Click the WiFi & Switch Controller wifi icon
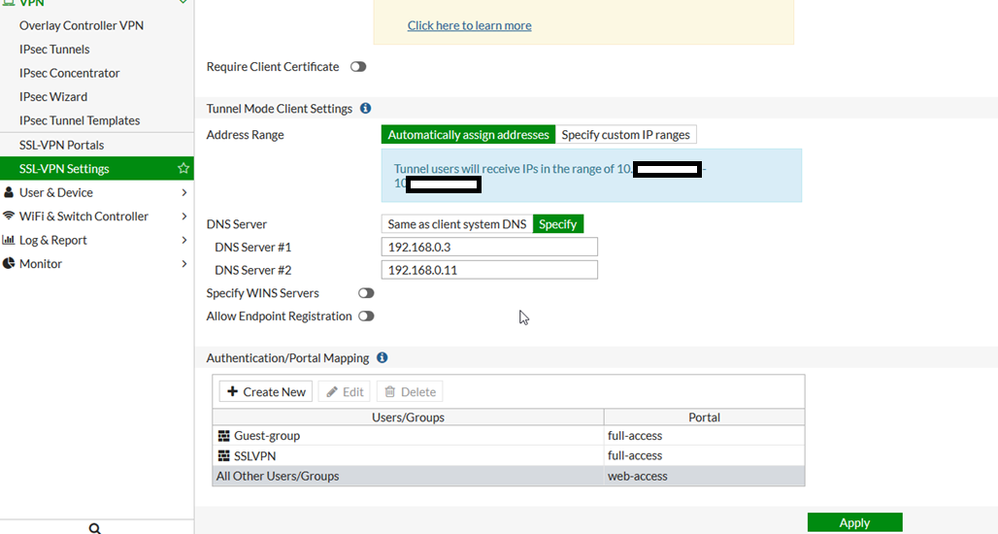Screen dimensions: 998x534 point(8,216)
